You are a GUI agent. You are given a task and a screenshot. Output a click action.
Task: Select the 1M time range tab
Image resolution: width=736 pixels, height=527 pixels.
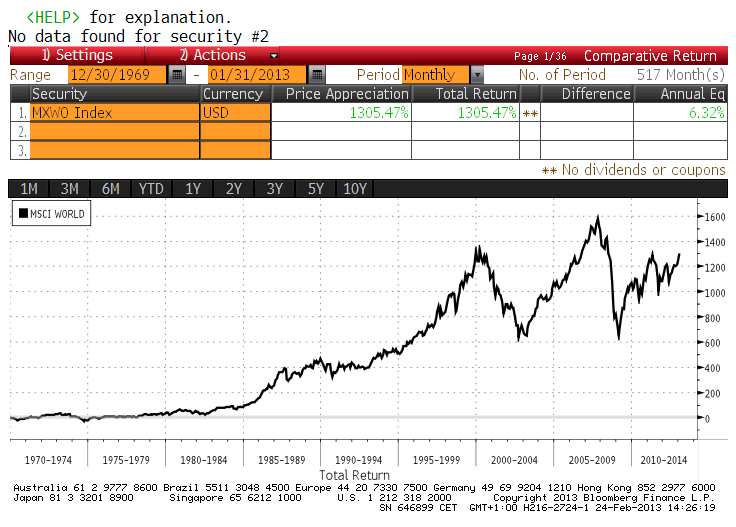click(29, 189)
